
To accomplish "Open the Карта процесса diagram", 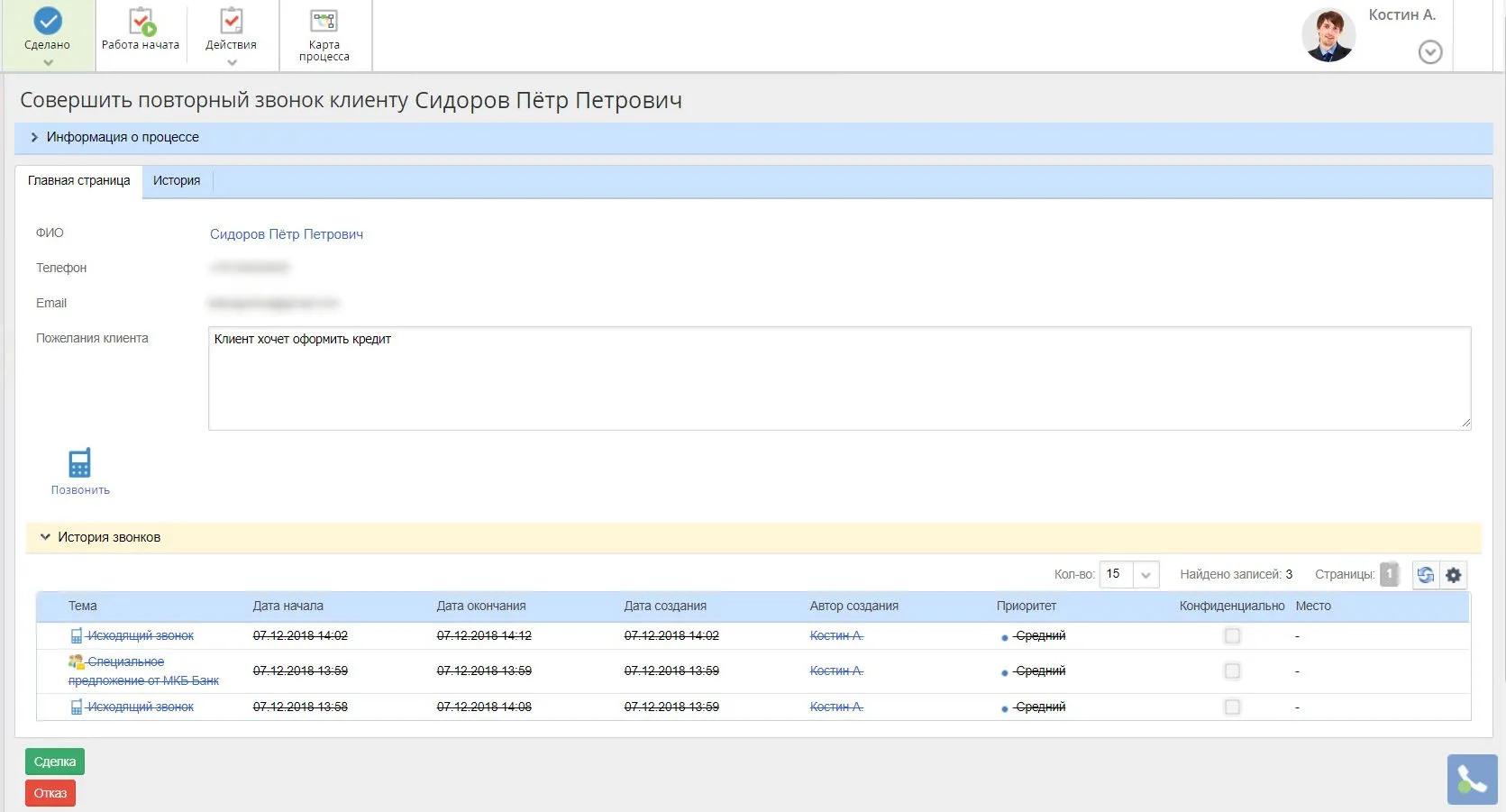I will tap(324, 22).
